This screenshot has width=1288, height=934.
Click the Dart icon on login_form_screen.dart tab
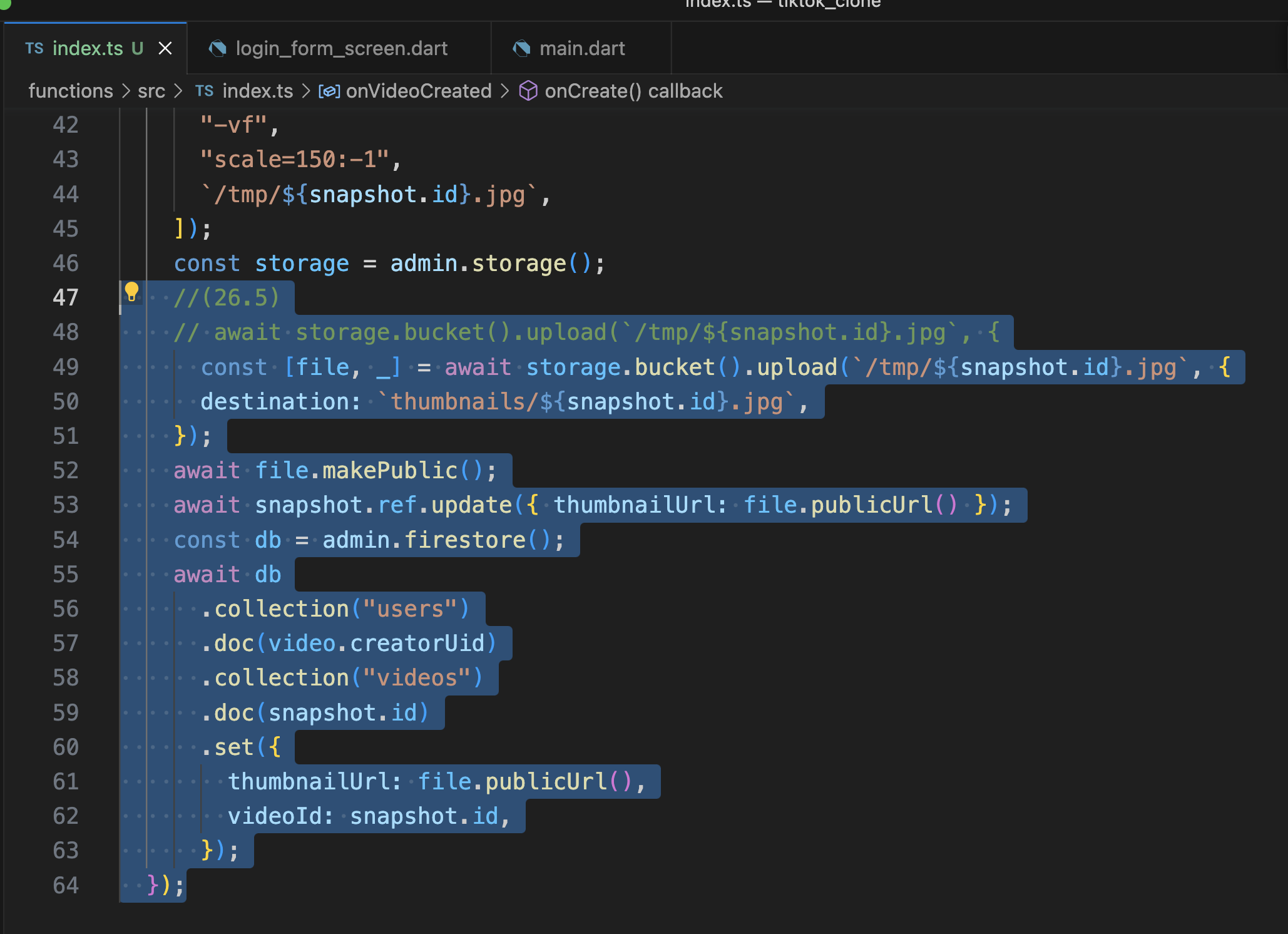click(217, 48)
